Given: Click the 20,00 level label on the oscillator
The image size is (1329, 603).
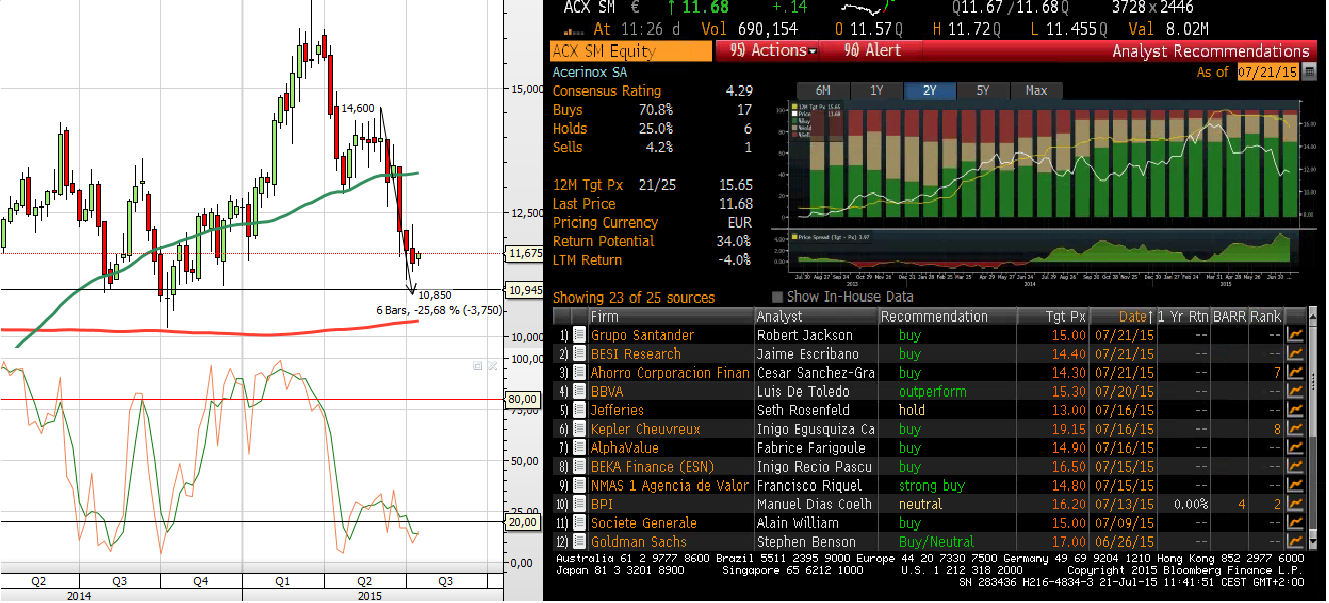Looking at the screenshot, I should pos(524,522).
